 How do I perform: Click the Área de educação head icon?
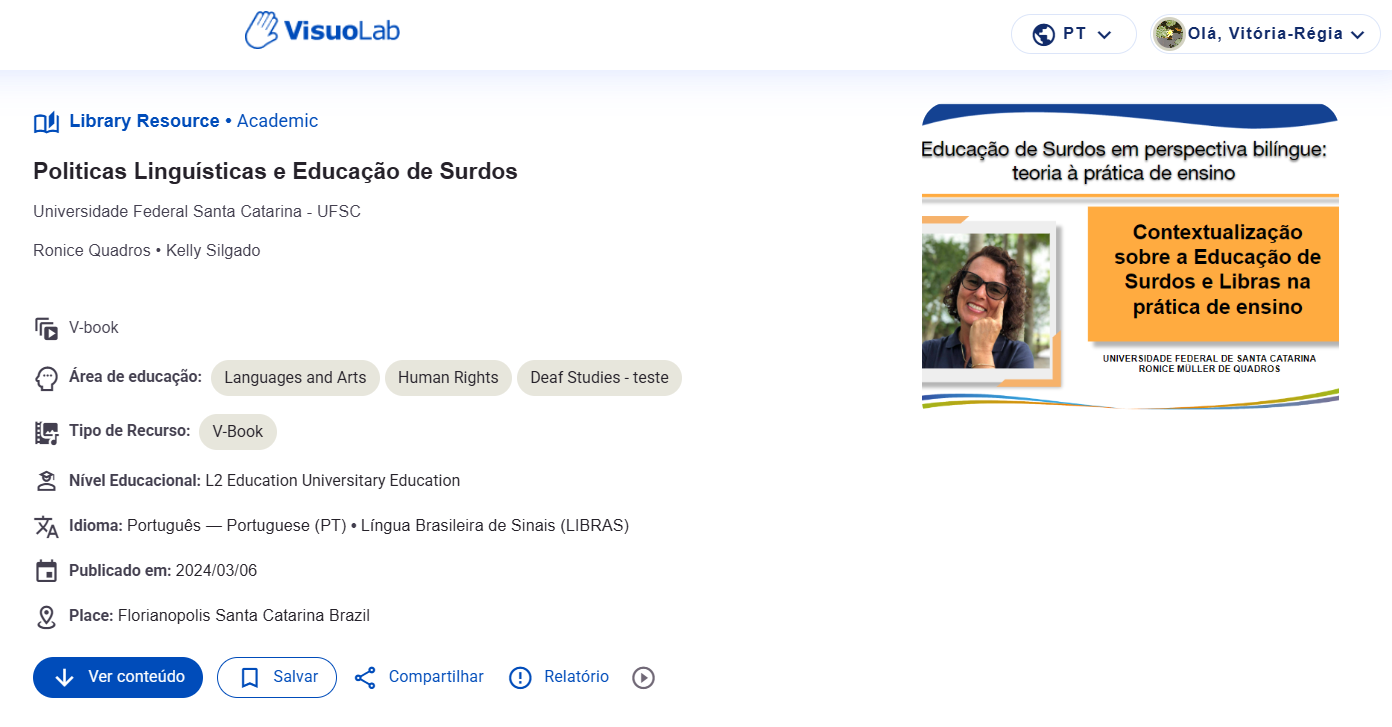[x=46, y=379]
